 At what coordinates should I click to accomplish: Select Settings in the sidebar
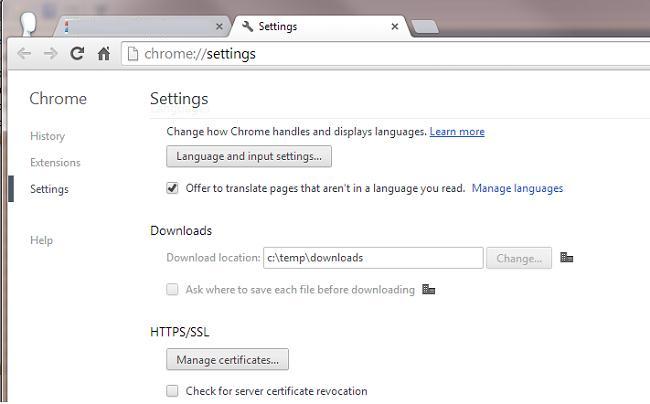pos(49,189)
